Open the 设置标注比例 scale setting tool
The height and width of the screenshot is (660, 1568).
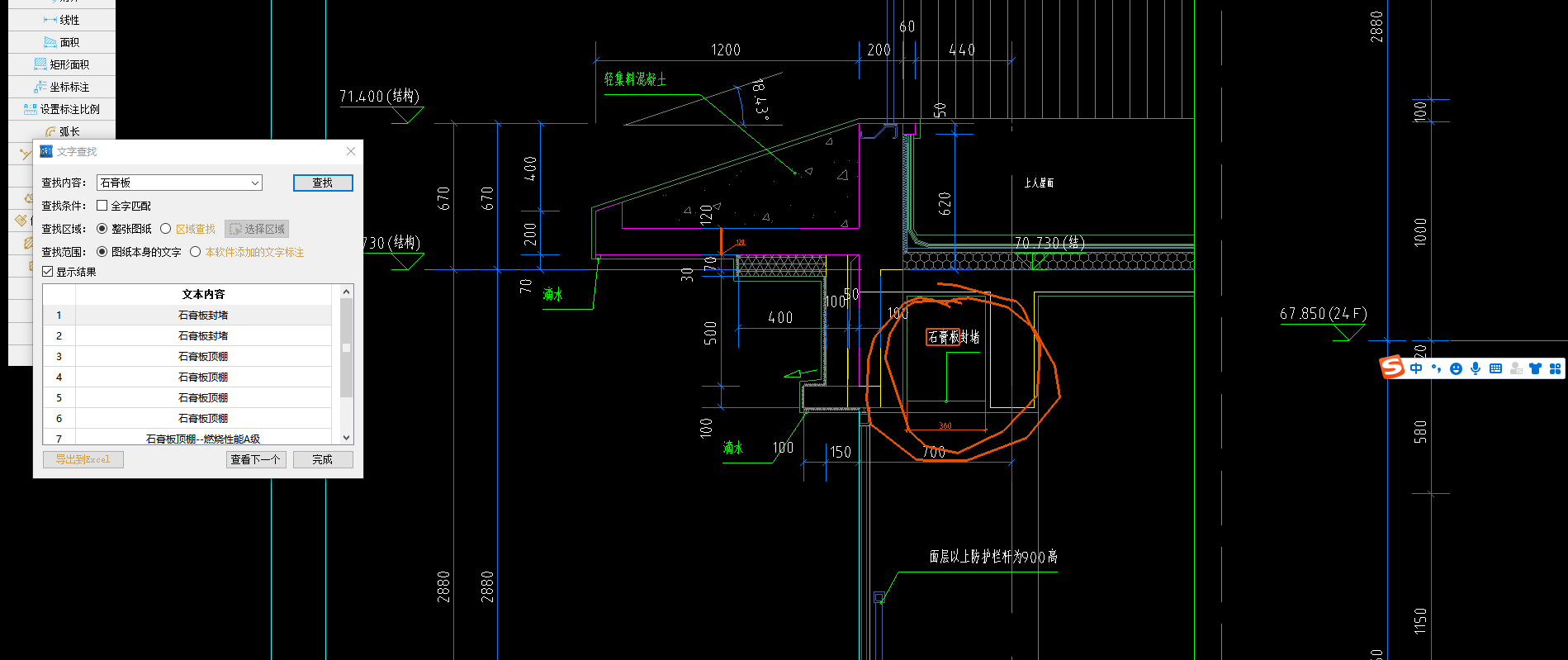click(62, 109)
